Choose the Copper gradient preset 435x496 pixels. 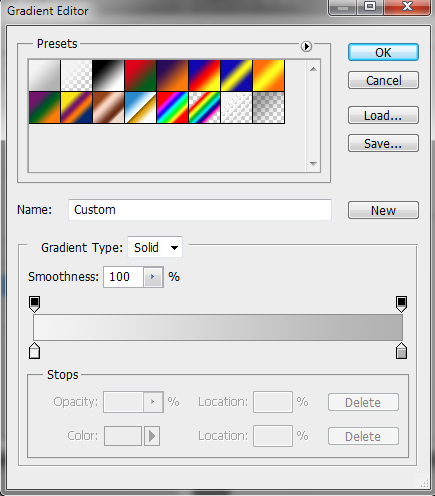tap(108, 108)
